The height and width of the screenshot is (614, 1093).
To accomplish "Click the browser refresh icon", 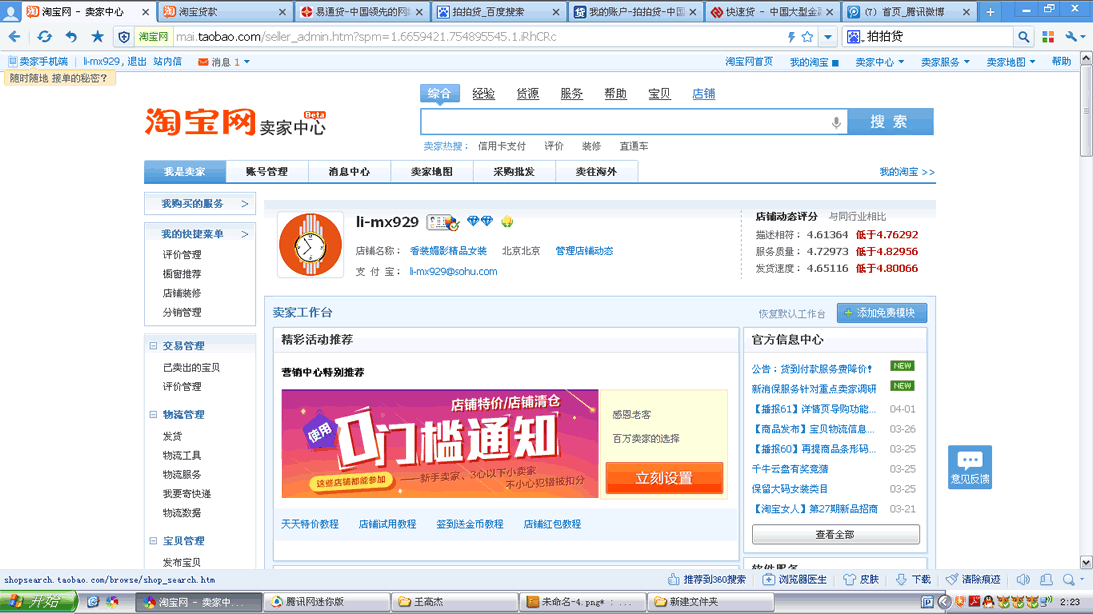I will coord(45,37).
